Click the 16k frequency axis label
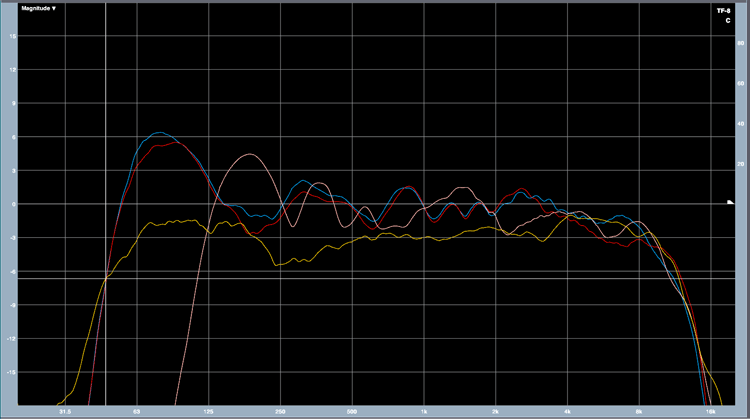Viewport: 750px width, 419px height. (711, 411)
